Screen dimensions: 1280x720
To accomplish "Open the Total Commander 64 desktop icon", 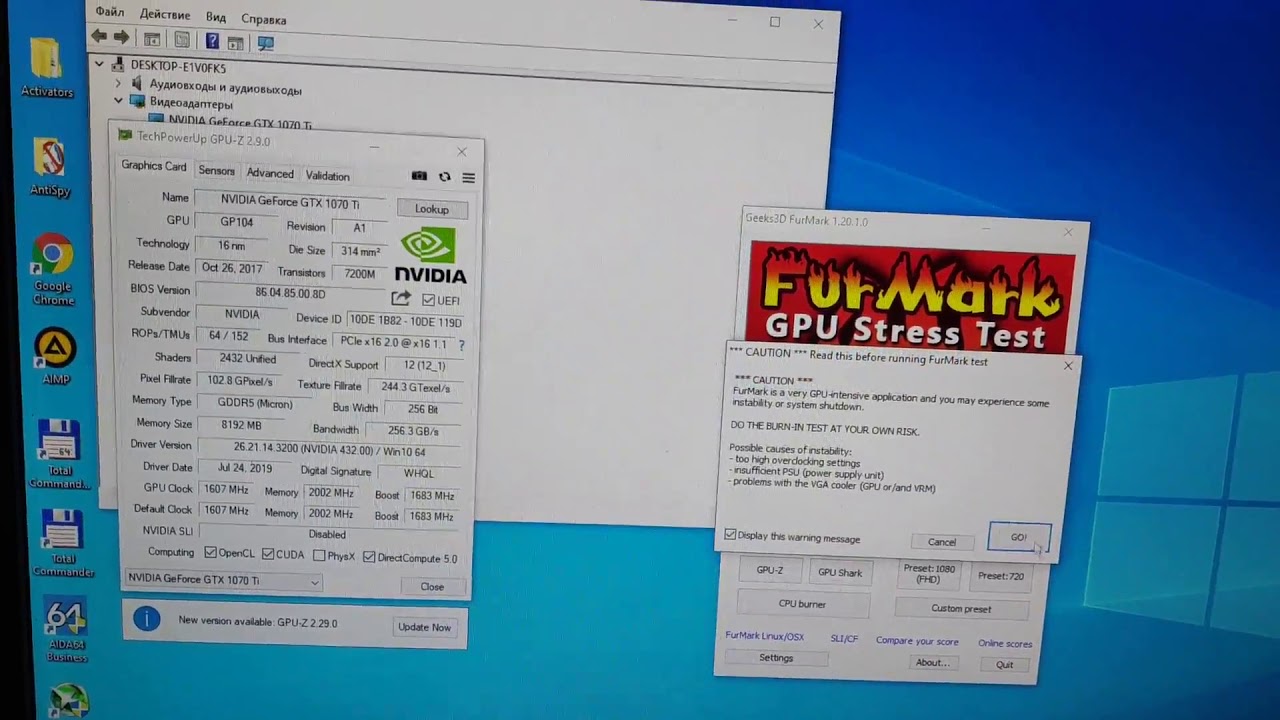I will [x=59, y=454].
